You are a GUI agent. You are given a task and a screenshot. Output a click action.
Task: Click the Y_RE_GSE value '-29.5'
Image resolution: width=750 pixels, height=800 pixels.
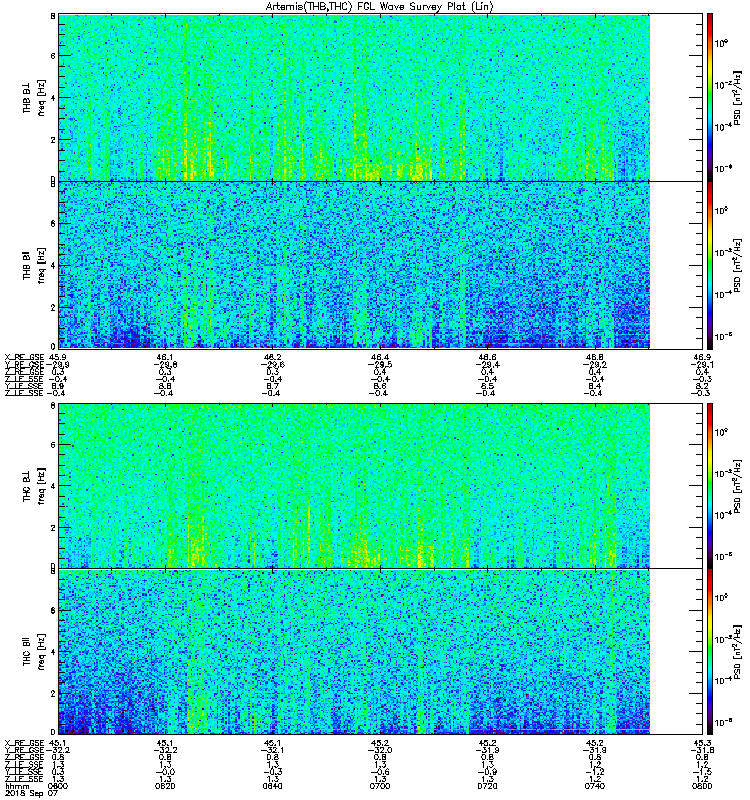pos(380,365)
